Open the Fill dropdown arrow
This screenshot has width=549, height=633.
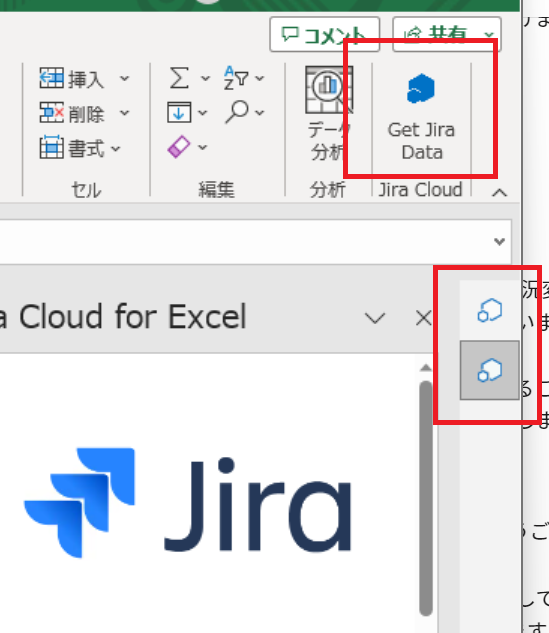tap(202, 113)
